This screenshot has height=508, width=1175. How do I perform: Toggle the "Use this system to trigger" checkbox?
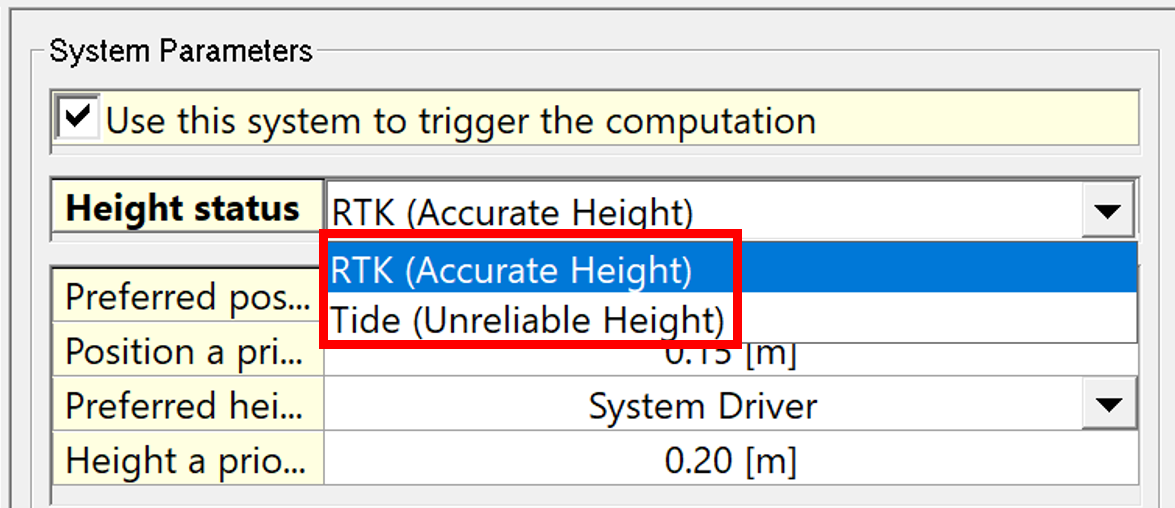coord(78,120)
